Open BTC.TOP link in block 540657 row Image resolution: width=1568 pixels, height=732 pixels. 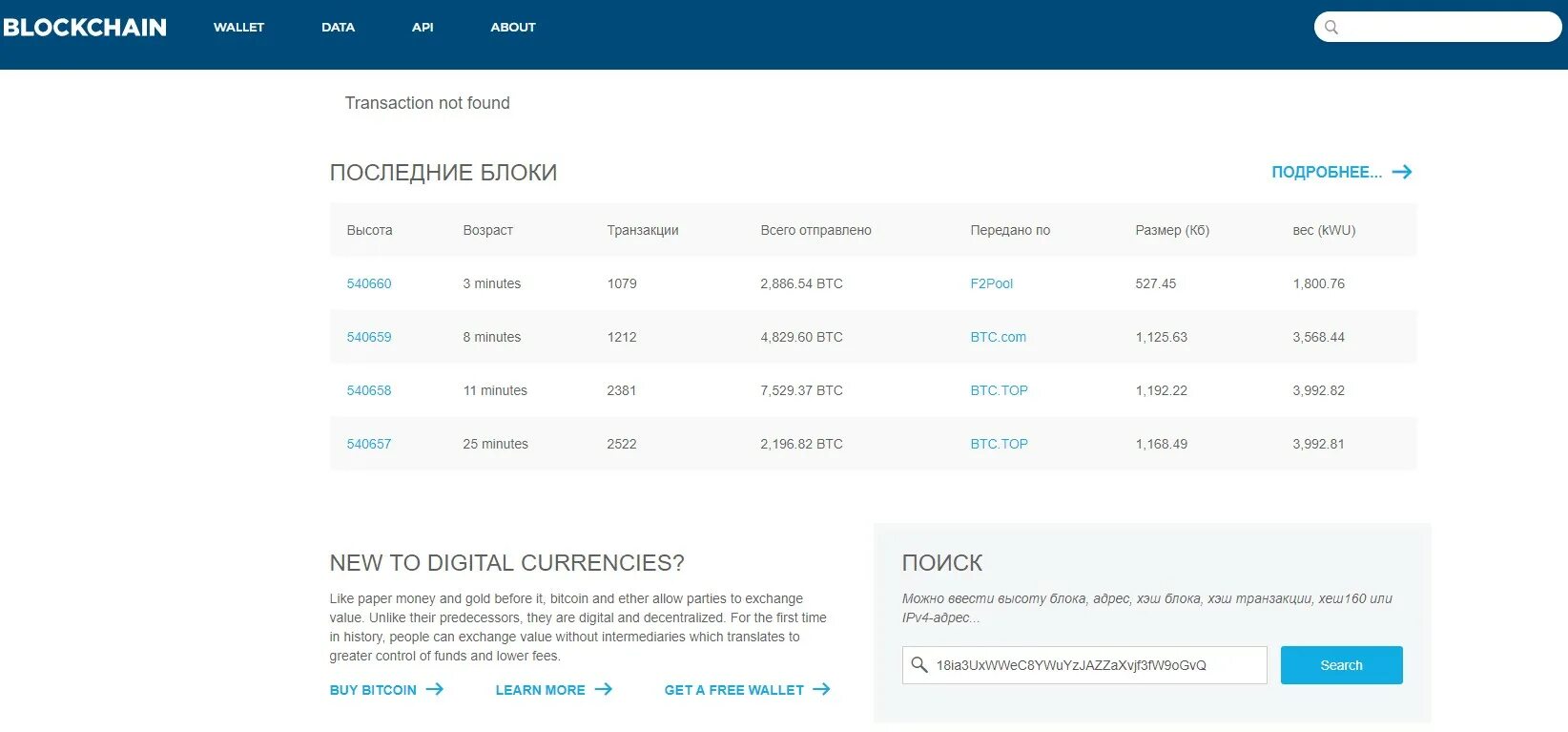pyautogui.click(x=1000, y=444)
